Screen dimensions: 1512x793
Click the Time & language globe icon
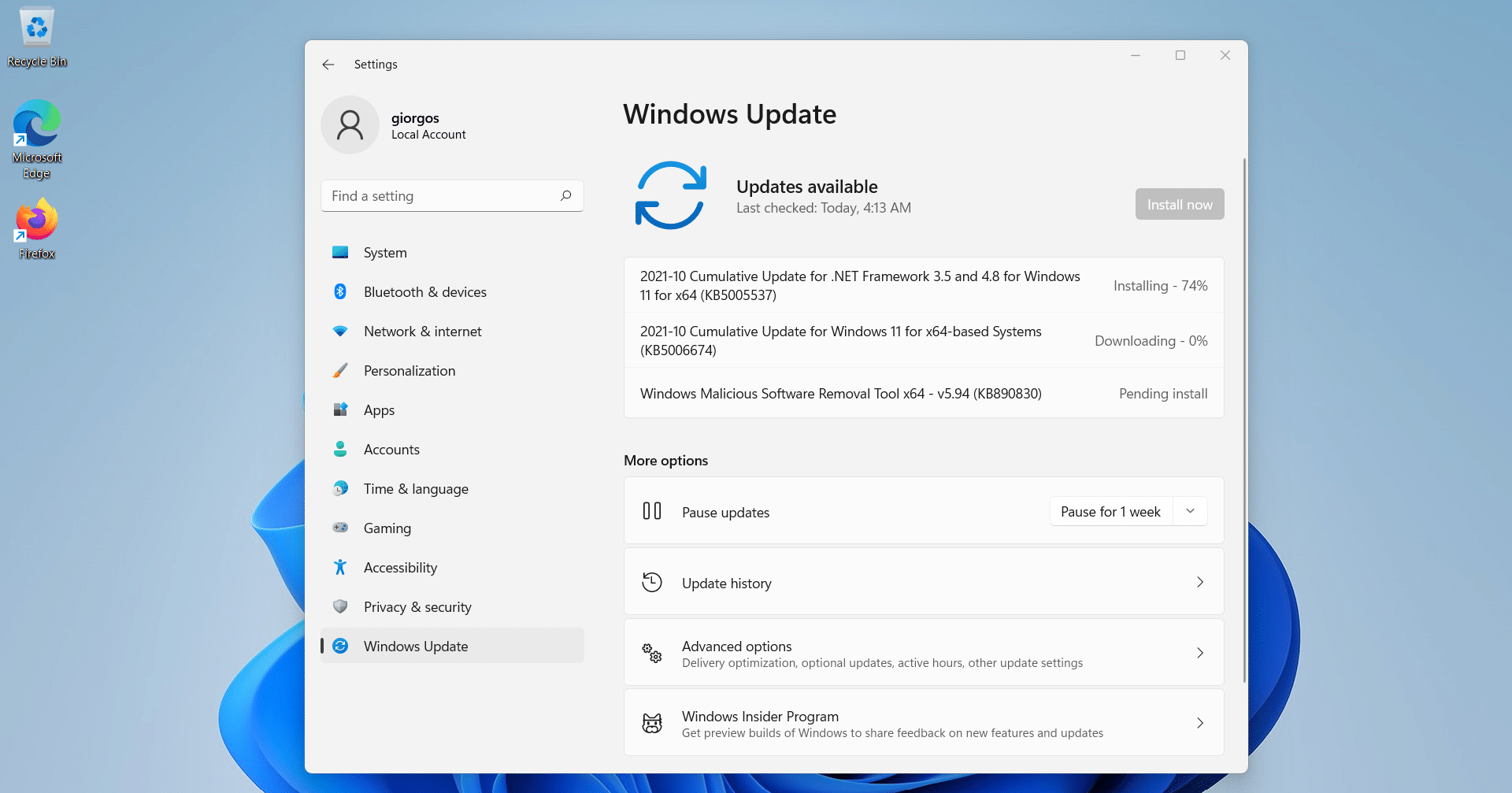coord(340,489)
